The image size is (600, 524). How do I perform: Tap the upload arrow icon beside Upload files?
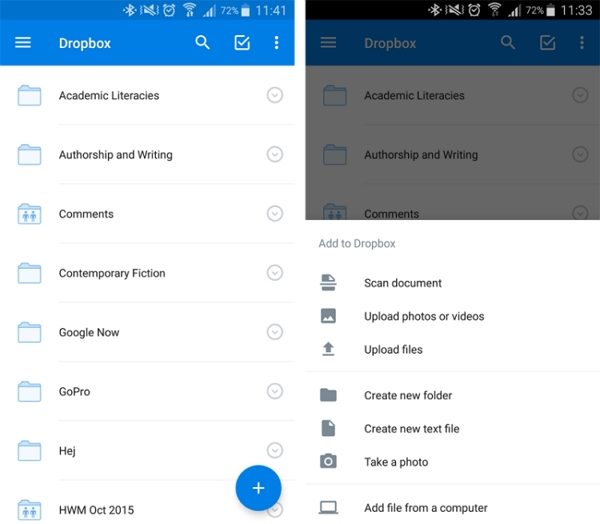point(328,349)
